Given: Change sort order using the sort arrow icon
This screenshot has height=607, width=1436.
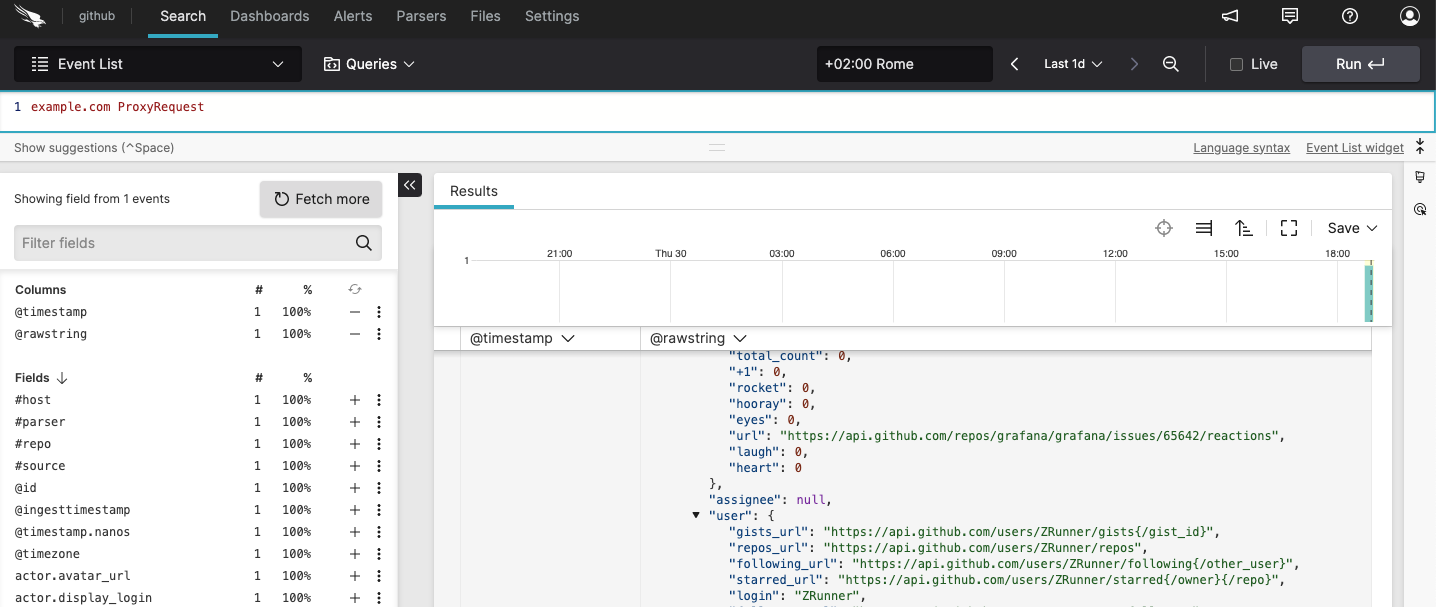Looking at the screenshot, I should pyautogui.click(x=1243, y=227).
